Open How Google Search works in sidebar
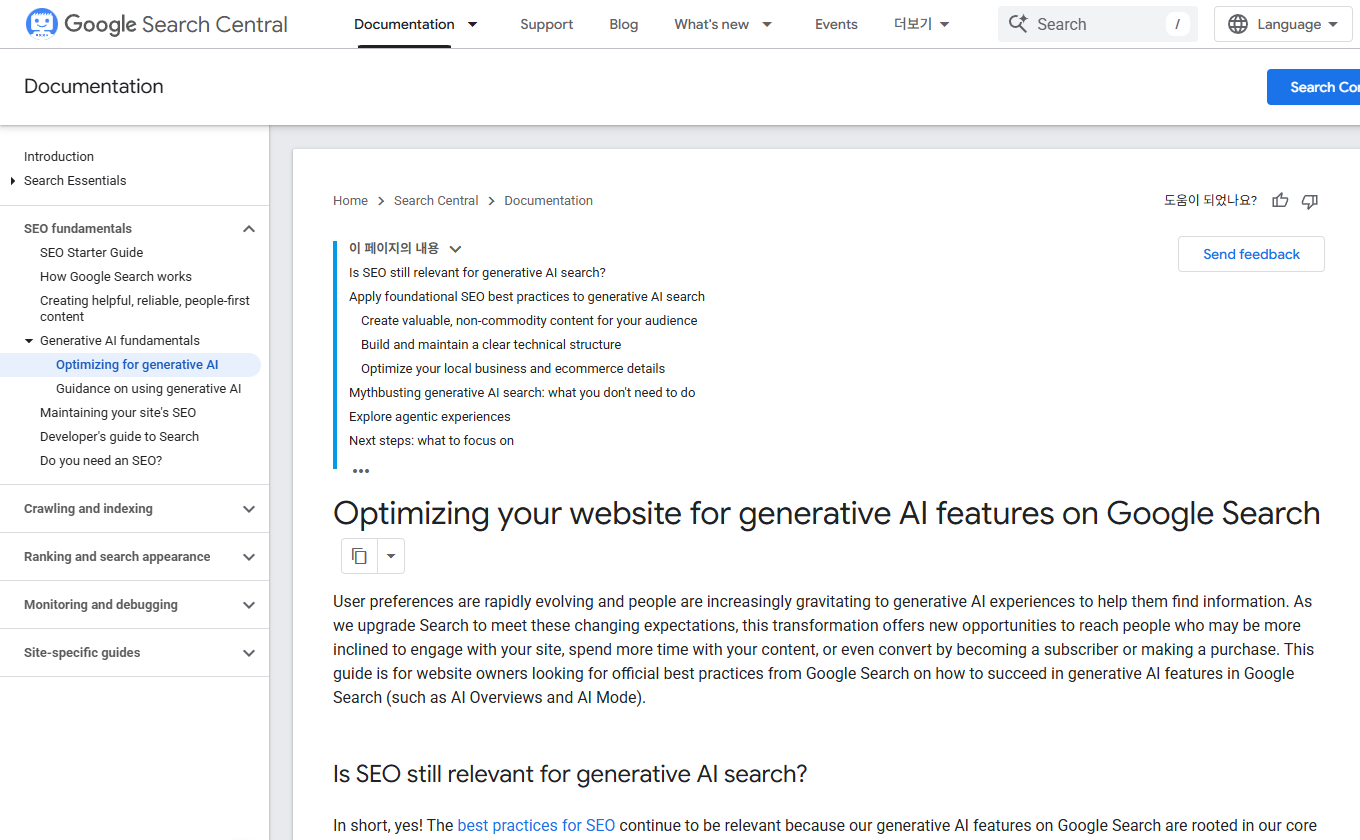 tap(116, 277)
